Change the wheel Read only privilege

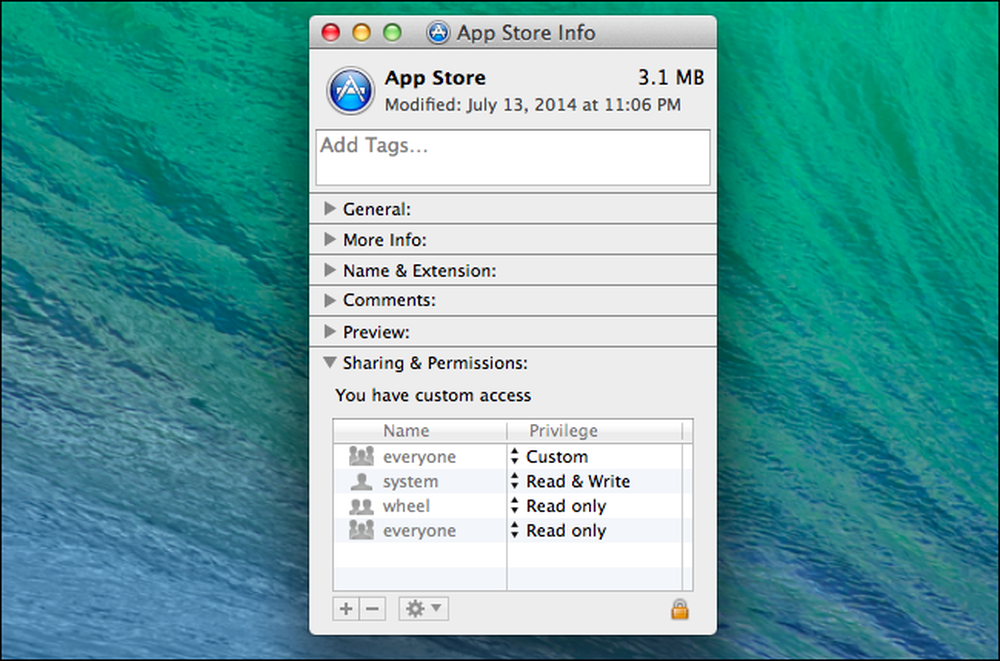[559, 506]
